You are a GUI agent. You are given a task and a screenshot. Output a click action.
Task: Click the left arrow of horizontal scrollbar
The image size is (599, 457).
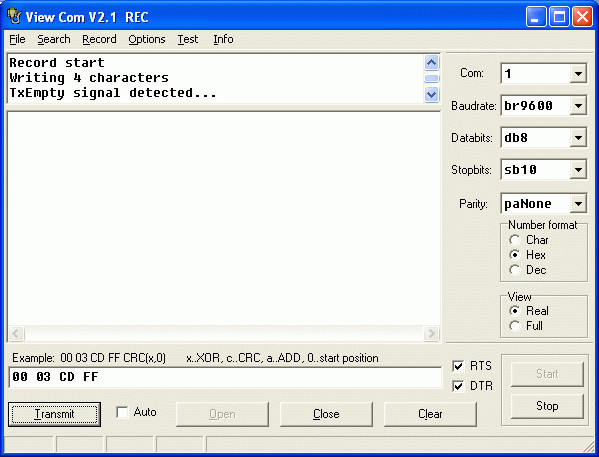(16, 334)
